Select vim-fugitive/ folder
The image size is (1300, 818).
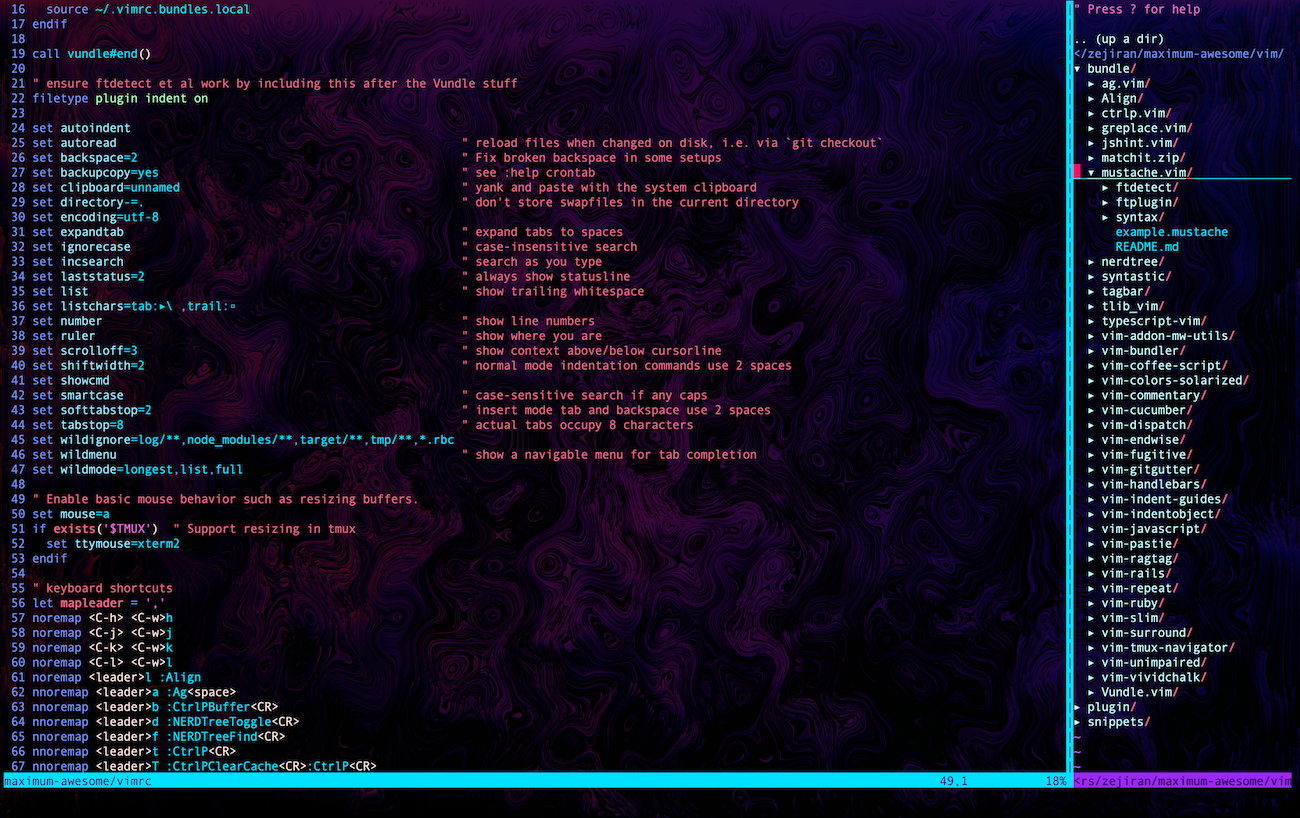(1147, 455)
